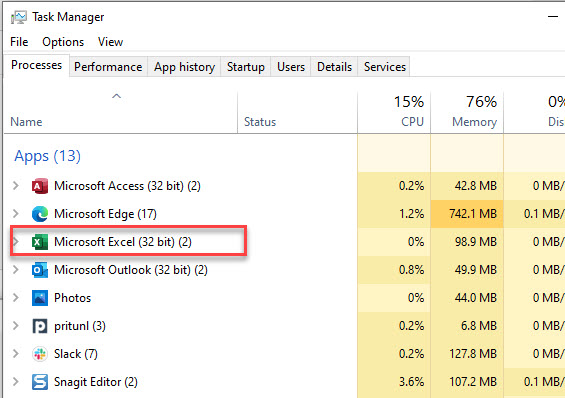Select the Photos row name text
Screen dimensions: 565x398
click(x=72, y=298)
